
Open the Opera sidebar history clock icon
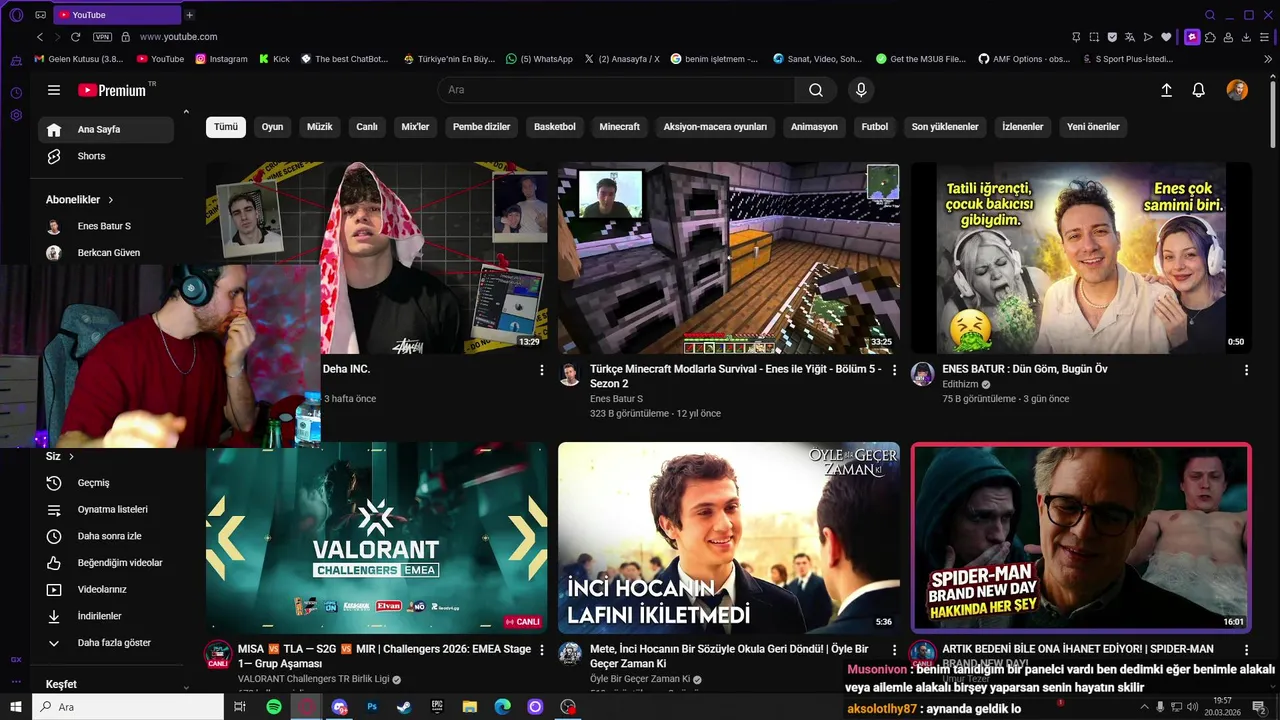pyautogui.click(x=16, y=93)
